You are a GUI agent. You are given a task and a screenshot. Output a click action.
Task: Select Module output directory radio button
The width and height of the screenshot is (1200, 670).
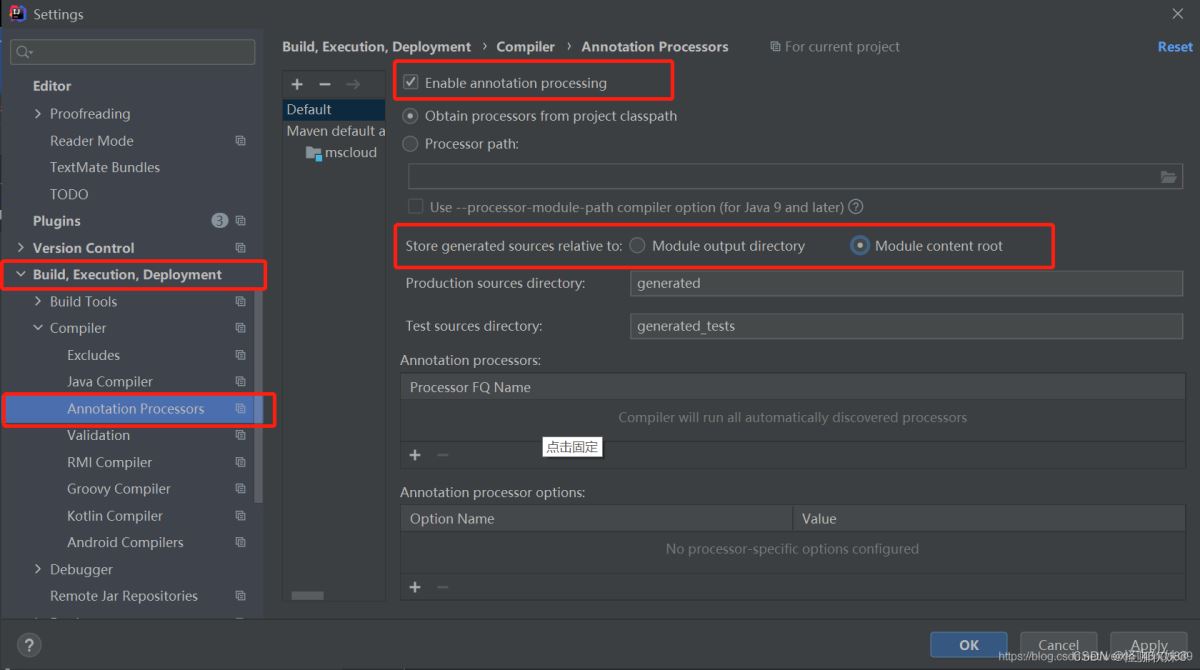(637, 246)
